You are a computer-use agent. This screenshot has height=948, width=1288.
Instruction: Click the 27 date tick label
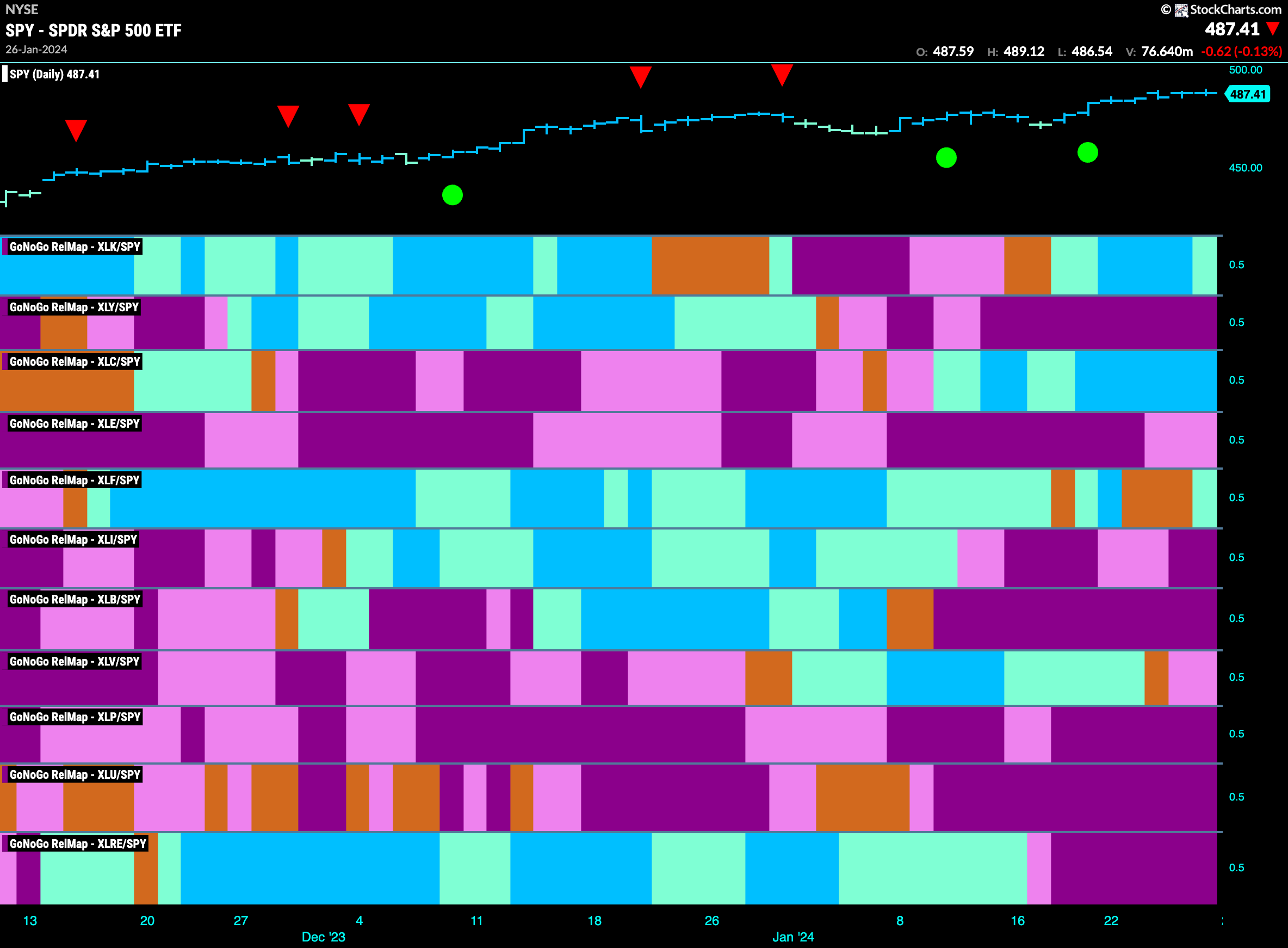click(241, 920)
